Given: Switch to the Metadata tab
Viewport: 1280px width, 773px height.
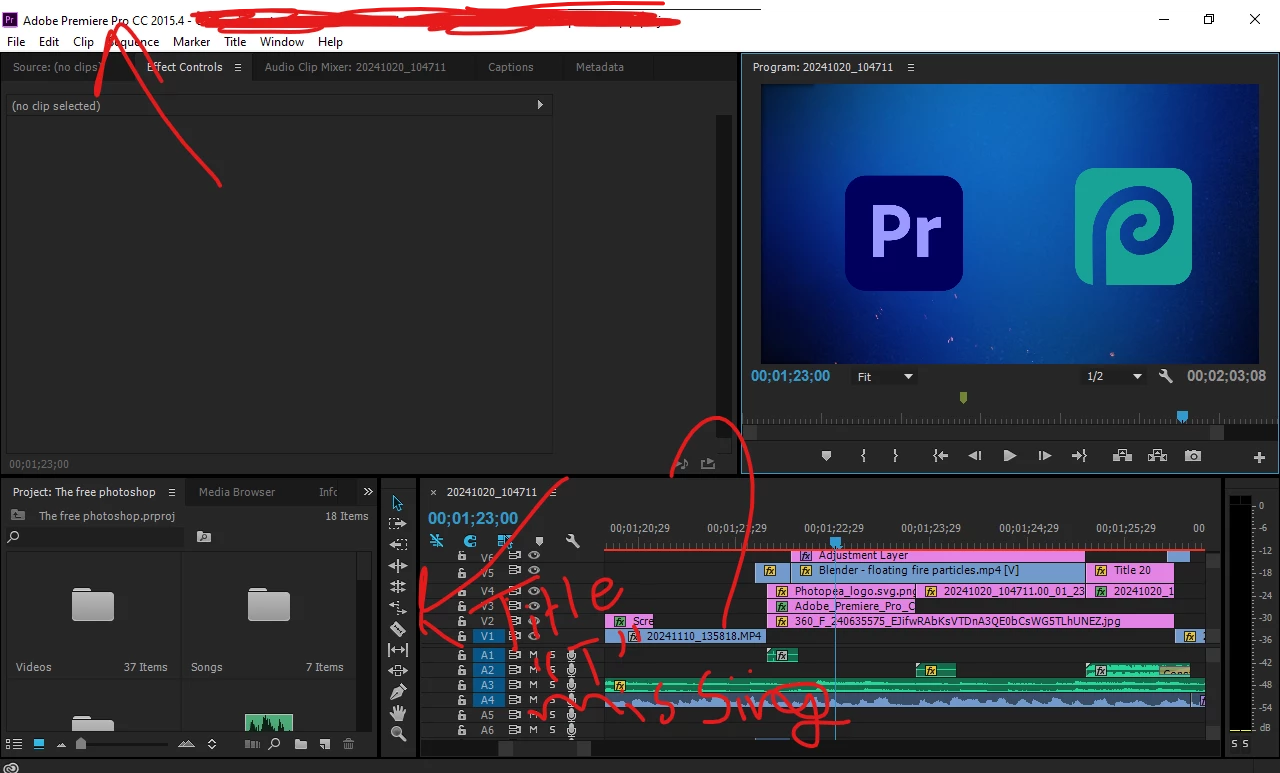Looking at the screenshot, I should pyautogui.click(x=600, y=67).
